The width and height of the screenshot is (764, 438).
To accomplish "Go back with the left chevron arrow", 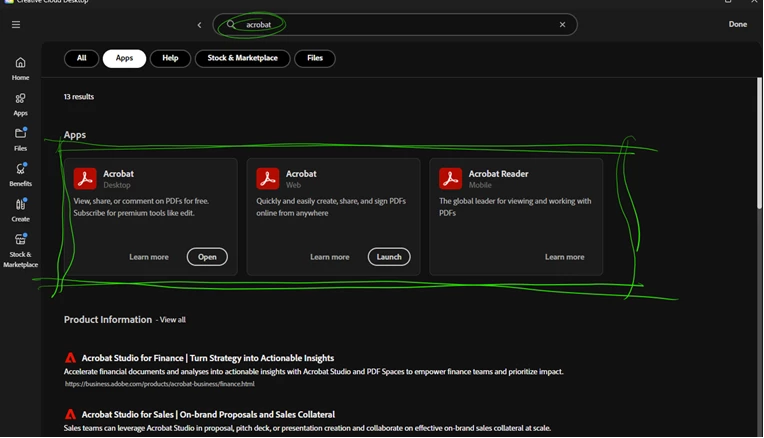I will pos(199,25).
